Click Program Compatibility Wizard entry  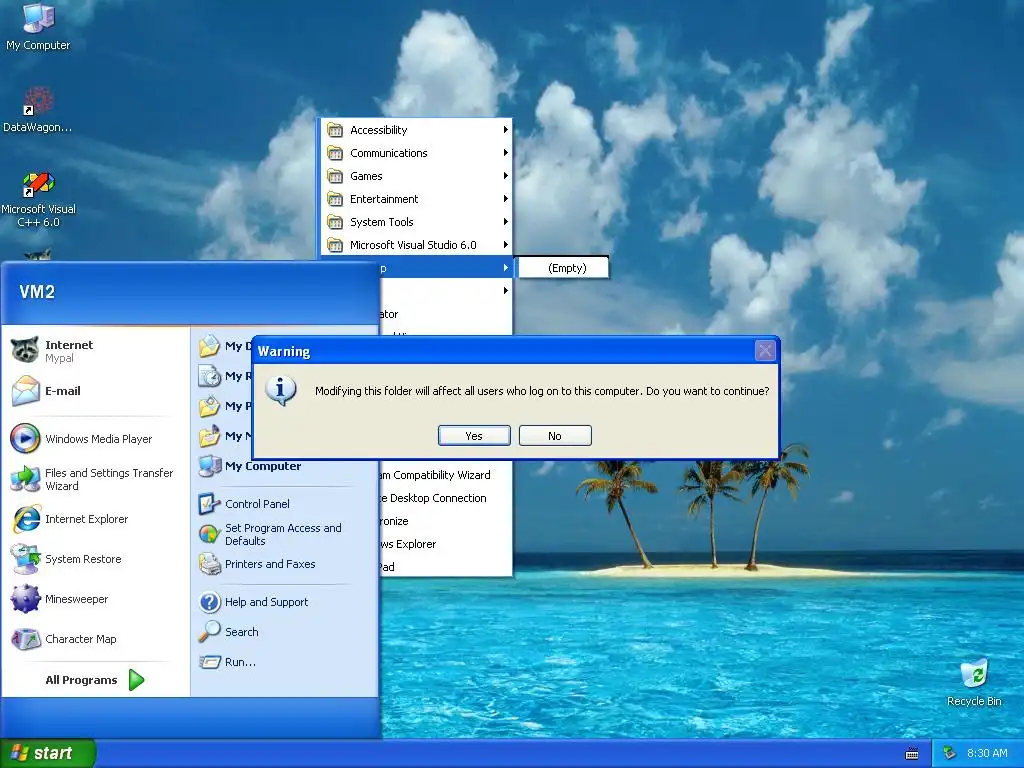446,475
